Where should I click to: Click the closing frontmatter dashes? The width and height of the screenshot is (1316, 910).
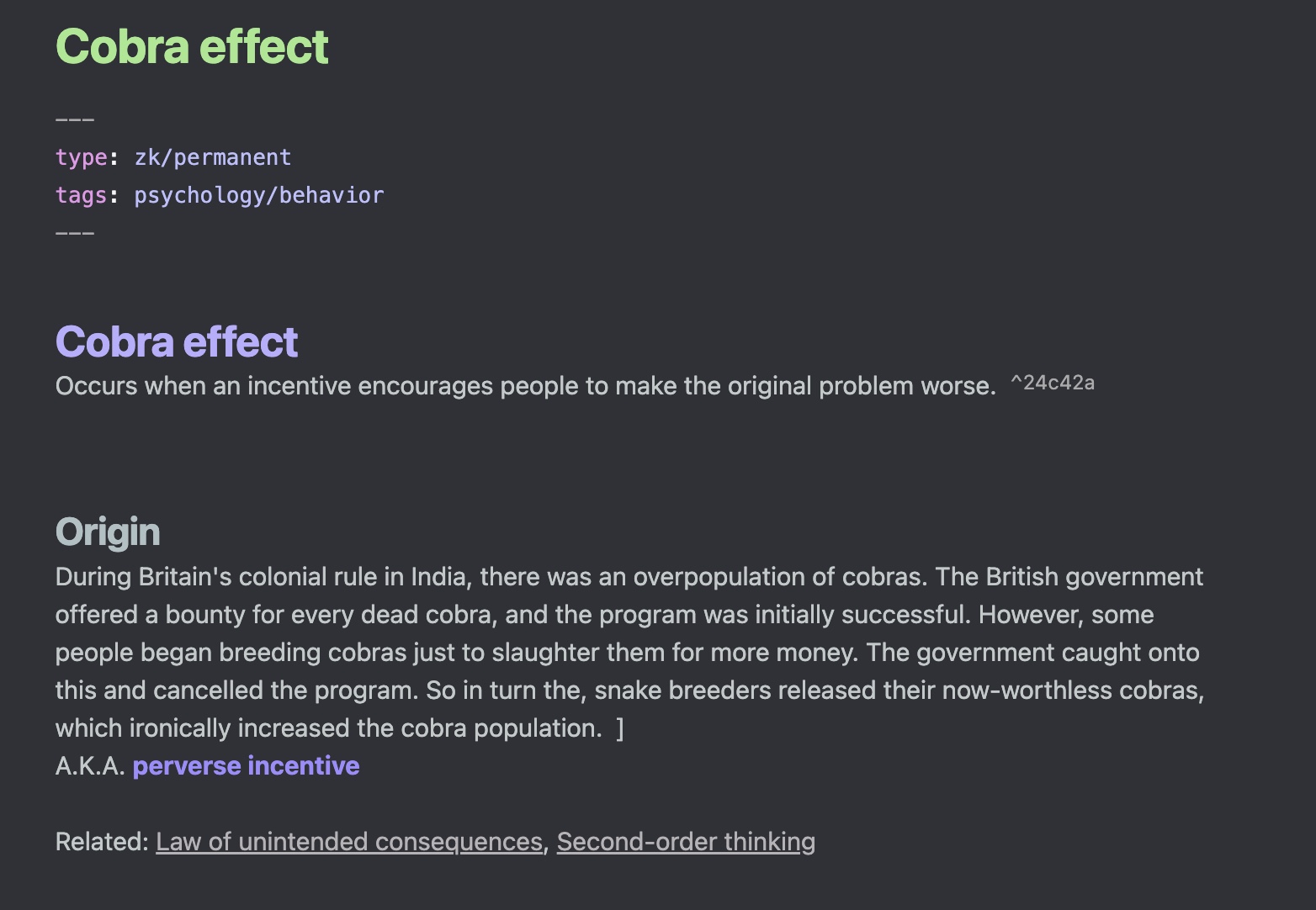coord(75,233)
